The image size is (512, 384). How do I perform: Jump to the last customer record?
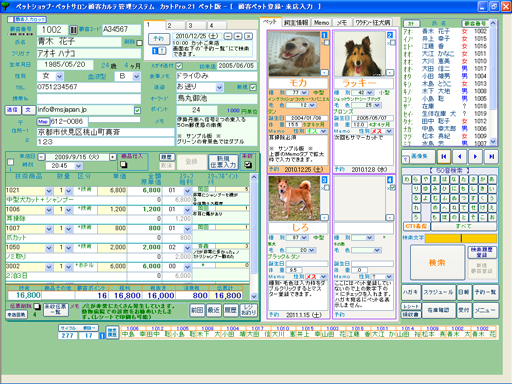coord(491,156)
